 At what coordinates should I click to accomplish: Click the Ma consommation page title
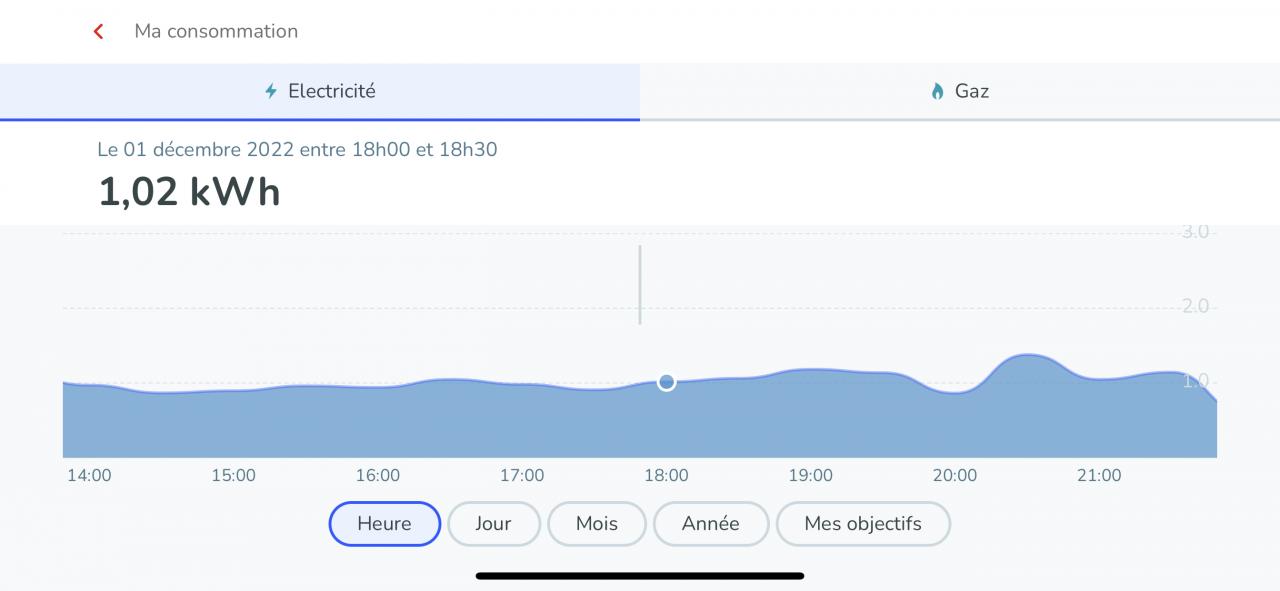click(x=216, y=31)
